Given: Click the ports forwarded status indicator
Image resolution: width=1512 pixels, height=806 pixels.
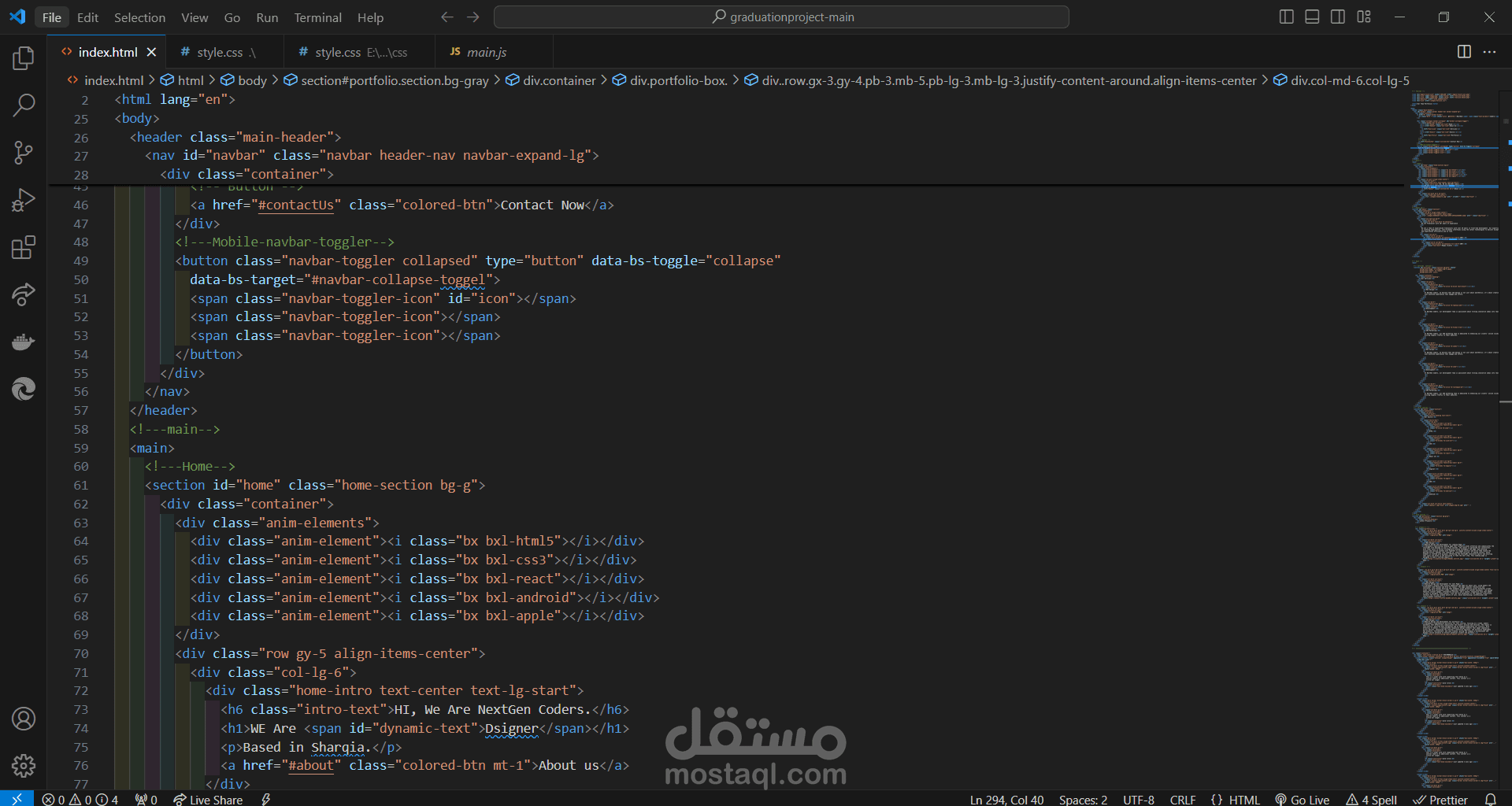Looking at the screenshot, I should tap(146, 799).
